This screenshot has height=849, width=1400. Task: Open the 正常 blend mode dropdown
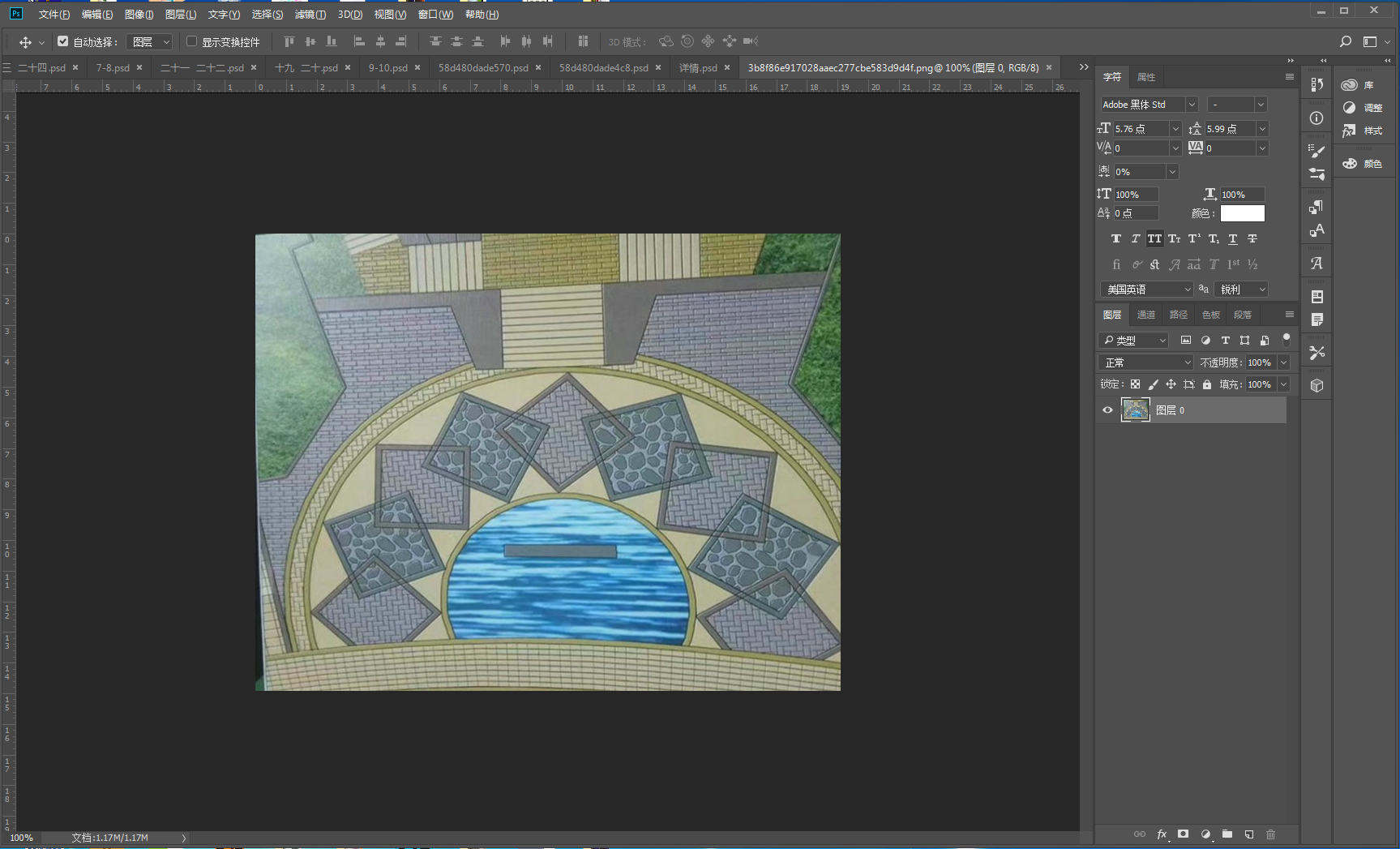pos(1145,362)
